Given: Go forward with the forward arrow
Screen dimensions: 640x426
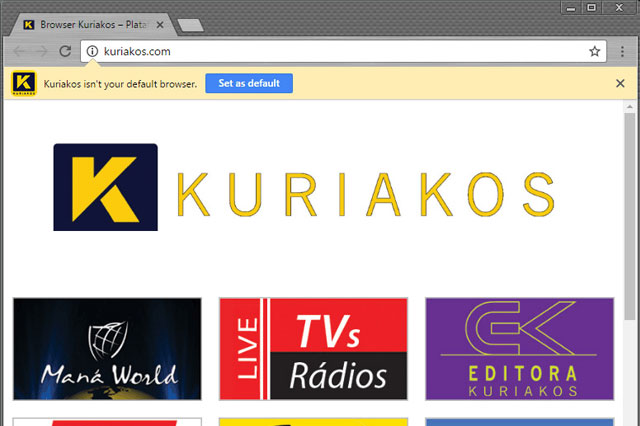Looking at the screenshot, I should click(42, 51).
